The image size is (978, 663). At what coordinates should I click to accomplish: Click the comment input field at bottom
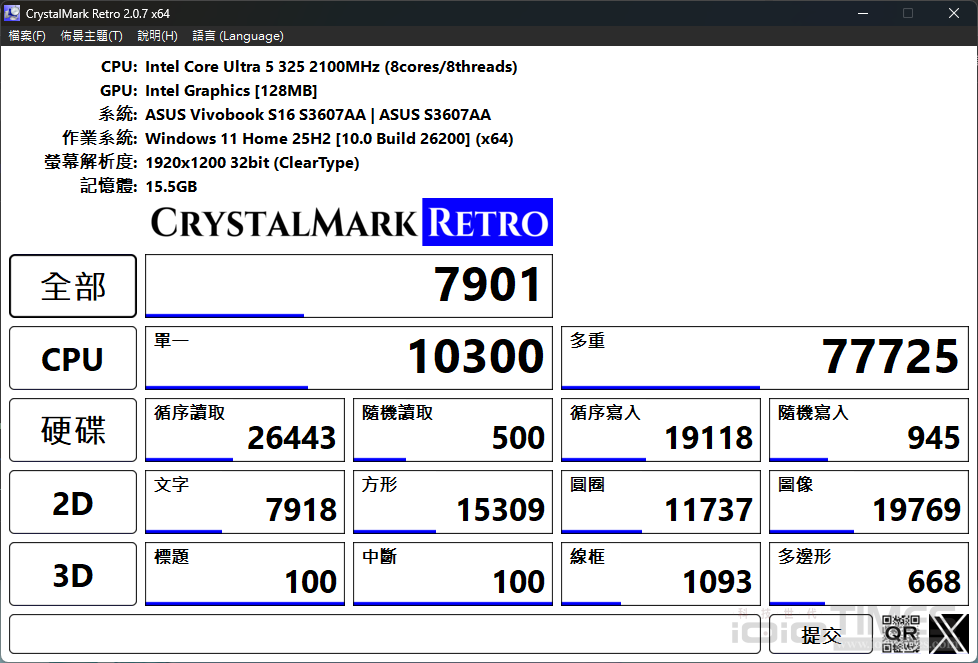pyautogui.click(x=380, y=634)
